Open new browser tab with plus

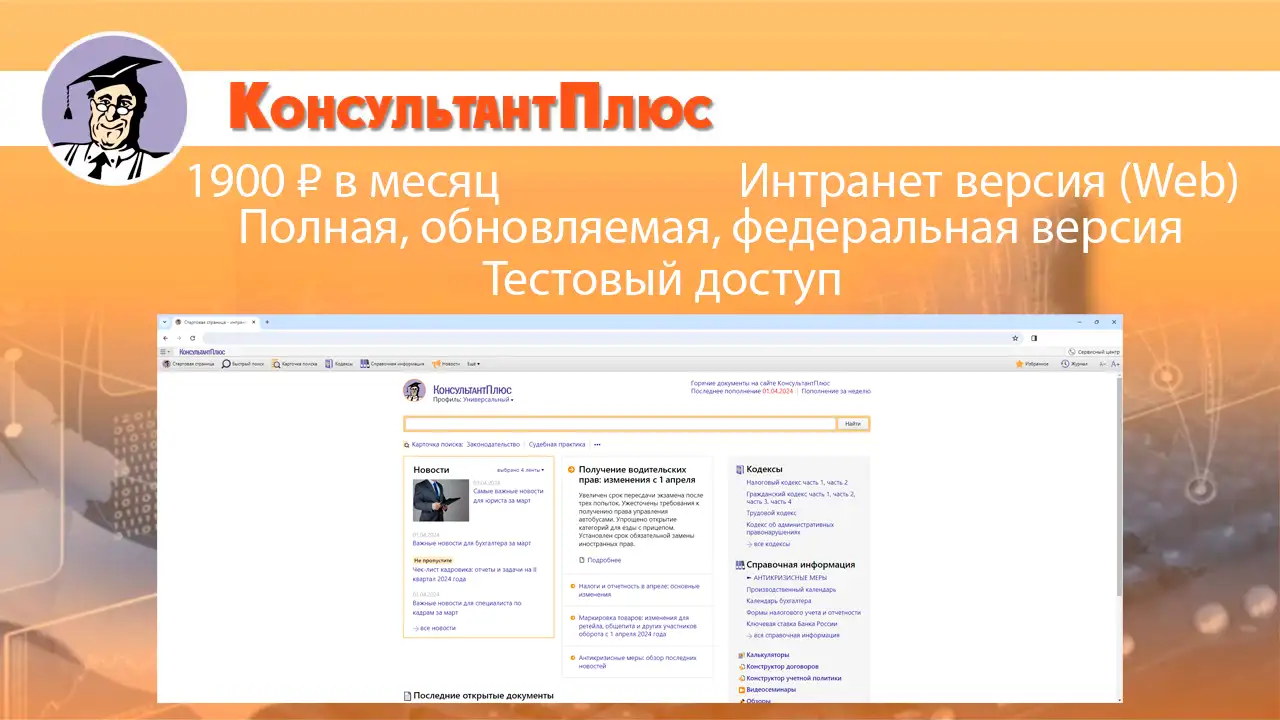[x=267, y=322]
